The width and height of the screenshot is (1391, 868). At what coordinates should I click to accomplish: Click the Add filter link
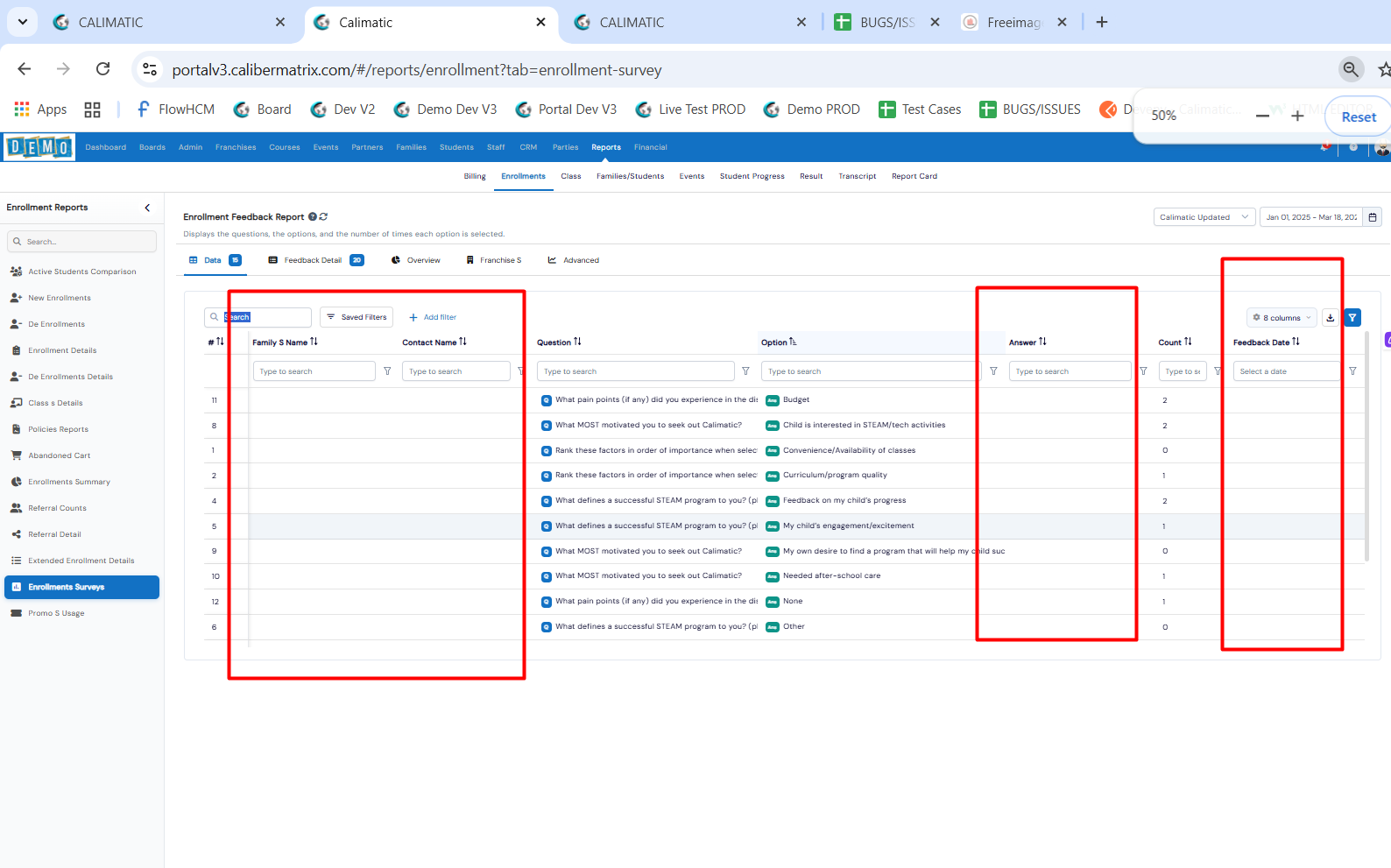[x=433, y=317]
